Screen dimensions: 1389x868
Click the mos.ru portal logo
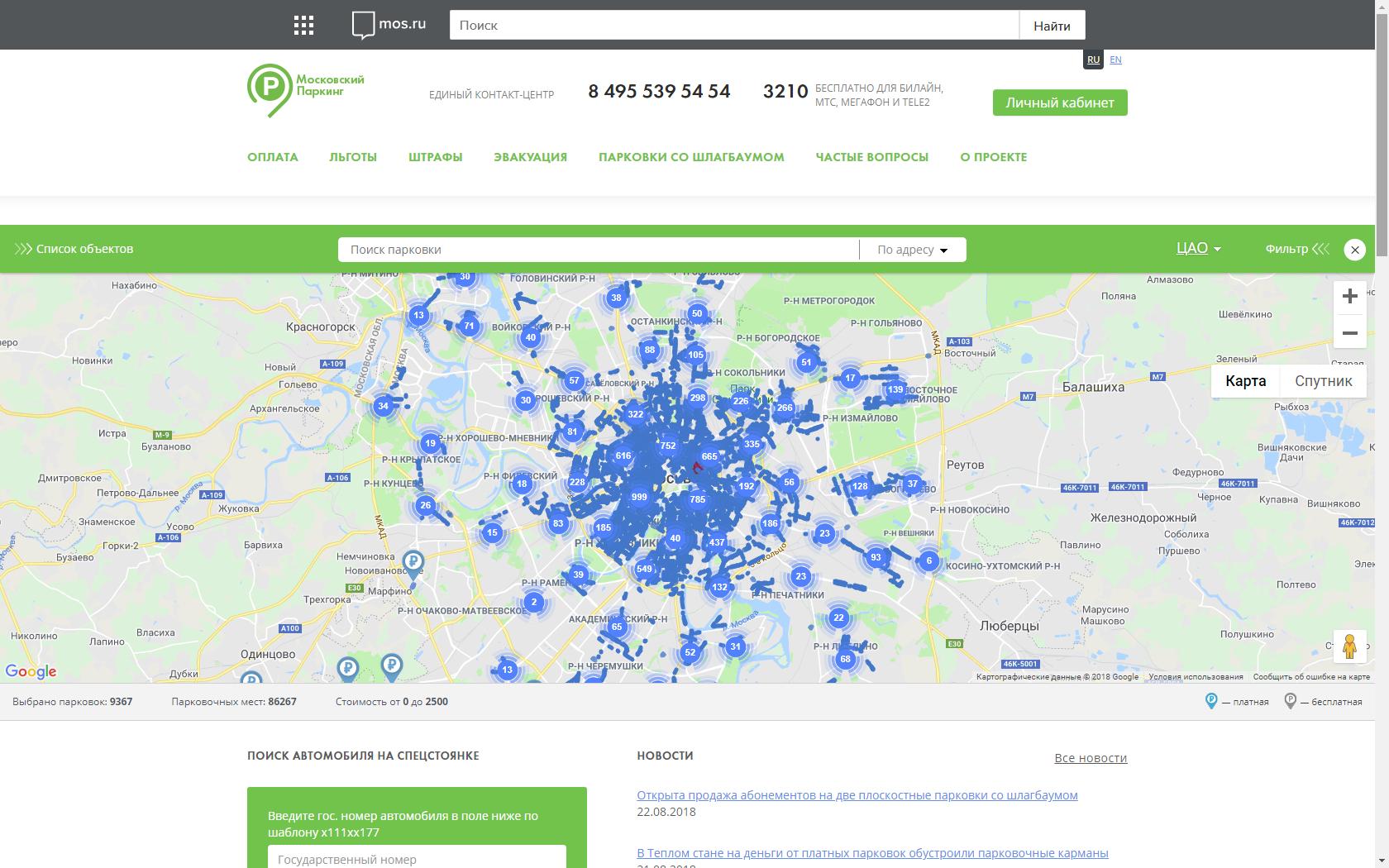click(389, 25)
